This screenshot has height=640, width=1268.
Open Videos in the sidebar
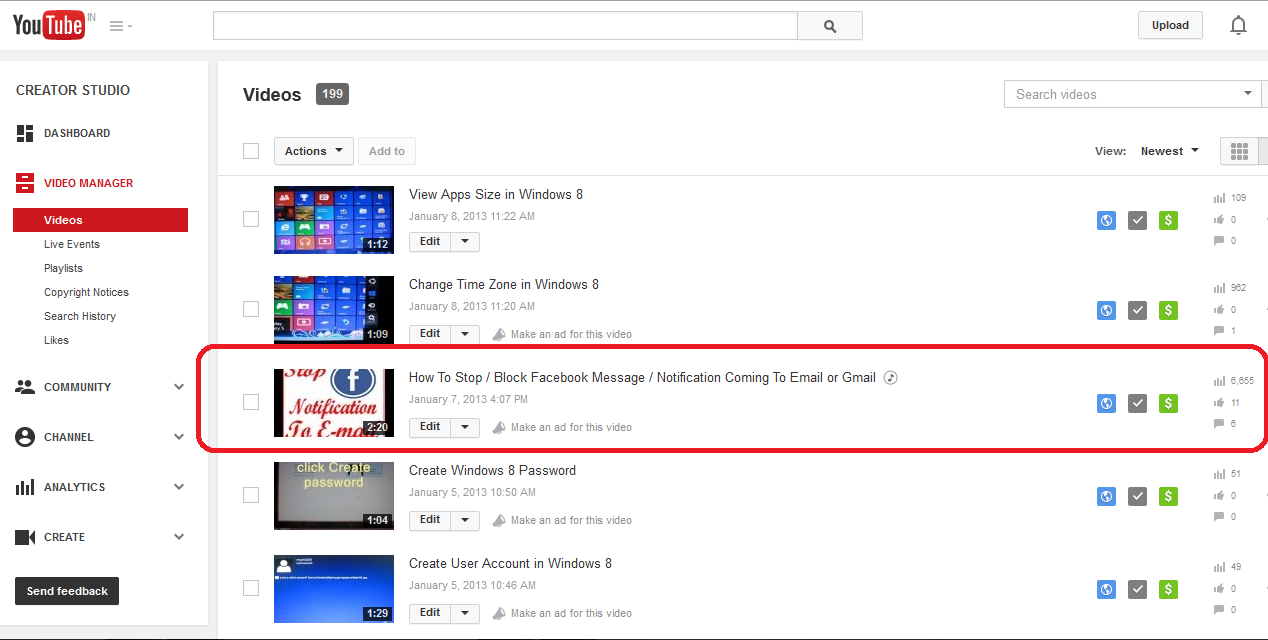100,220
